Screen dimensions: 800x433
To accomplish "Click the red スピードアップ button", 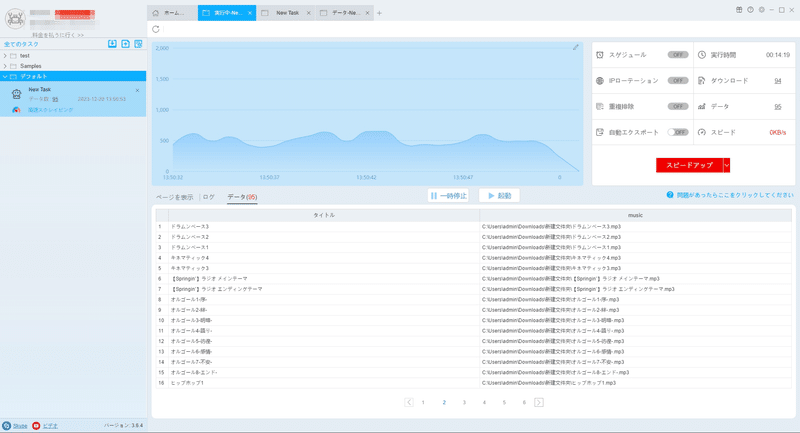I will tap(689, 165).
